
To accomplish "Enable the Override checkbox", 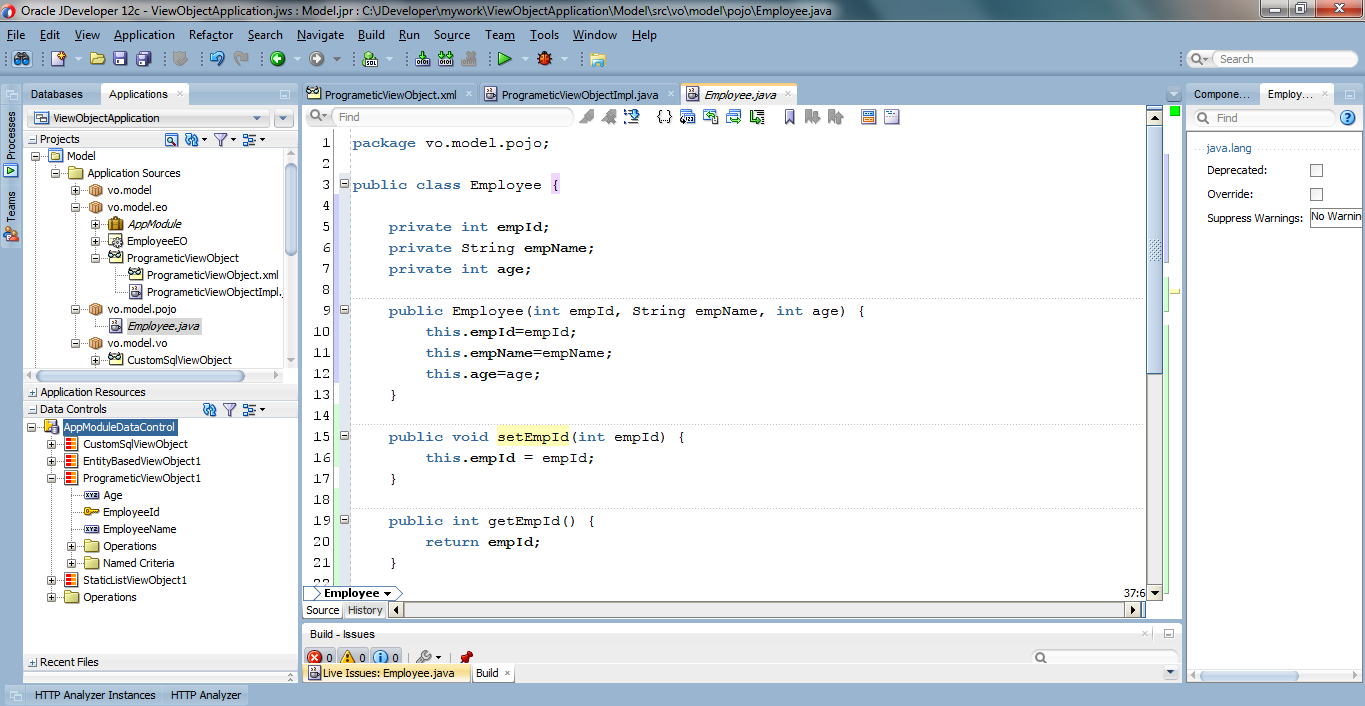I will (1315, 193).
